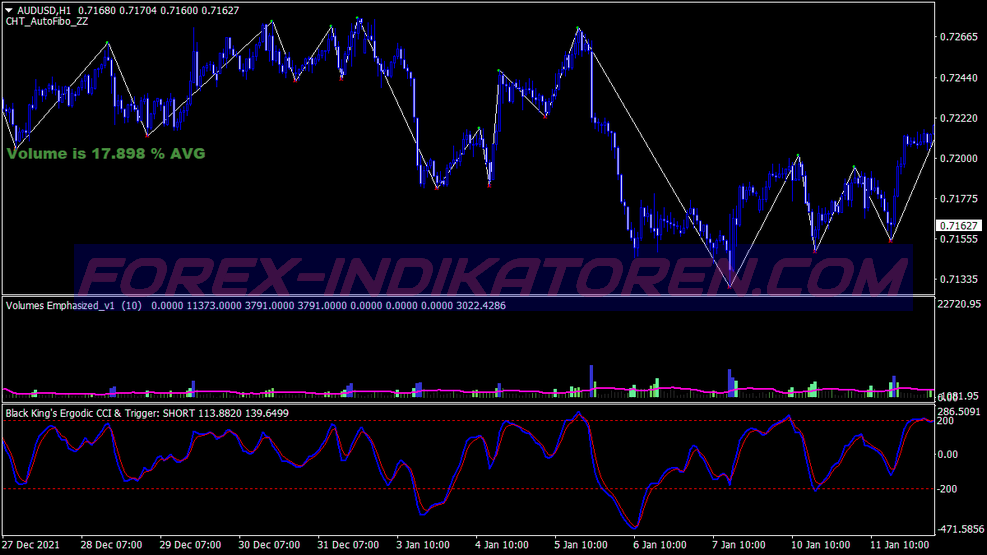The height and width of the screenshot is (555, 987).
Task: Click the triangle arrow beside AUDUSD,H1
Action: pos(8,10)
